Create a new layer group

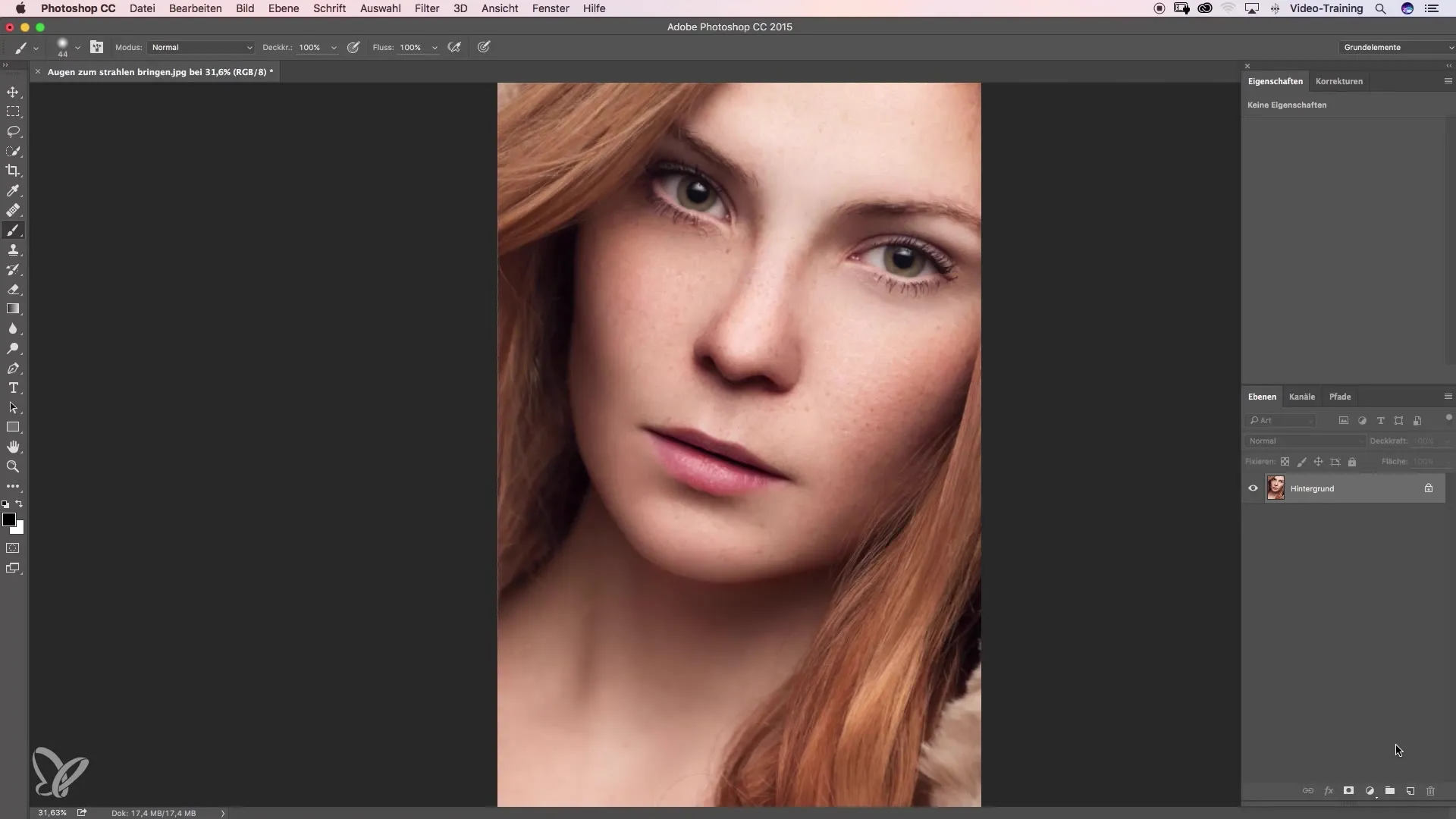coord(1390,790)
